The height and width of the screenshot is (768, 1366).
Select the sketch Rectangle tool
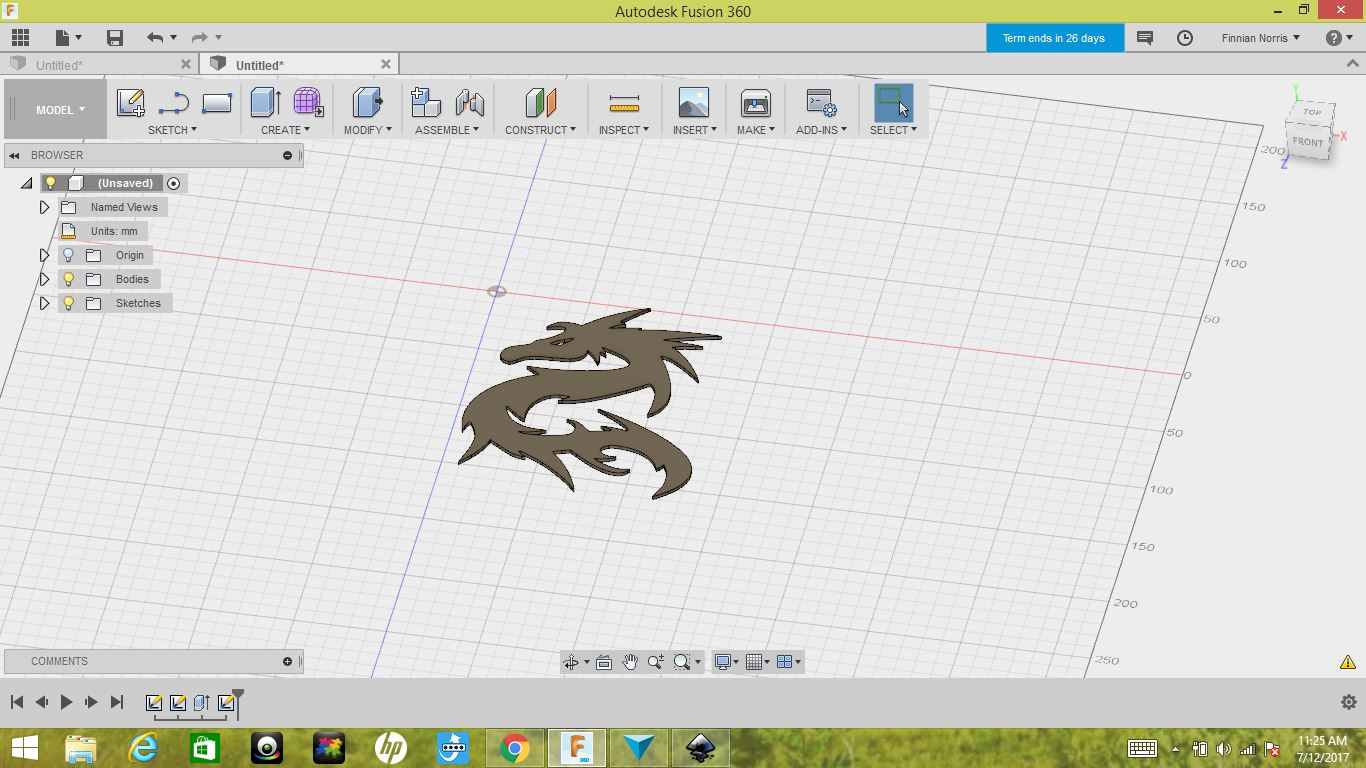[217, 103]
